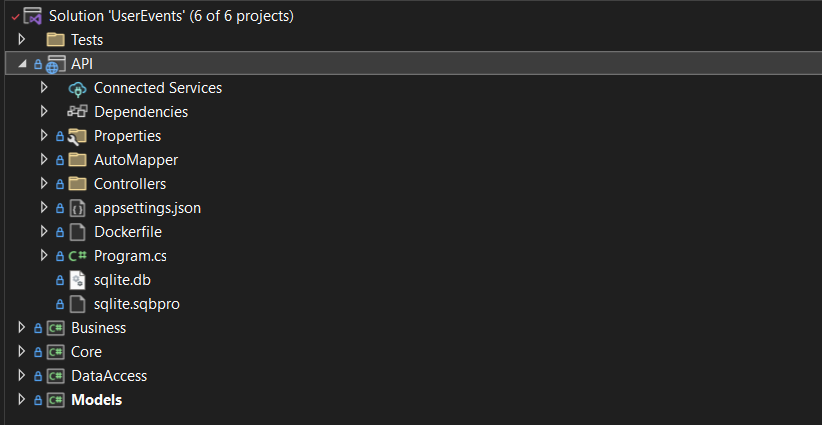Expand the Tests folder arrow
This screenshot has width=822, height=425.
click(21, 39)
